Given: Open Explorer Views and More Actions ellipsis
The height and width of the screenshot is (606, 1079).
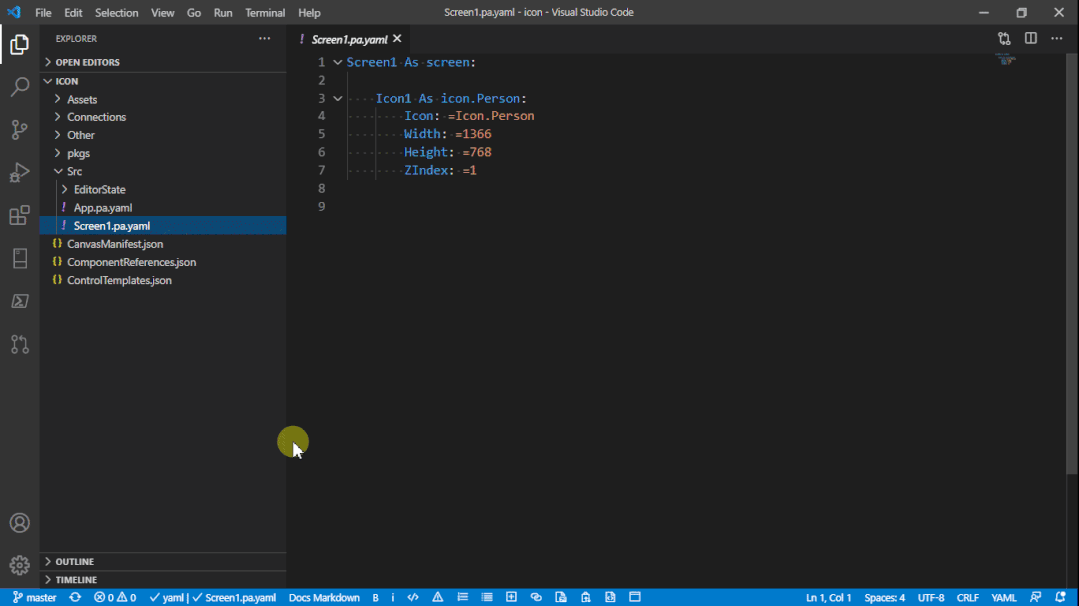Looking at the screenshot, I should (264, 39).
